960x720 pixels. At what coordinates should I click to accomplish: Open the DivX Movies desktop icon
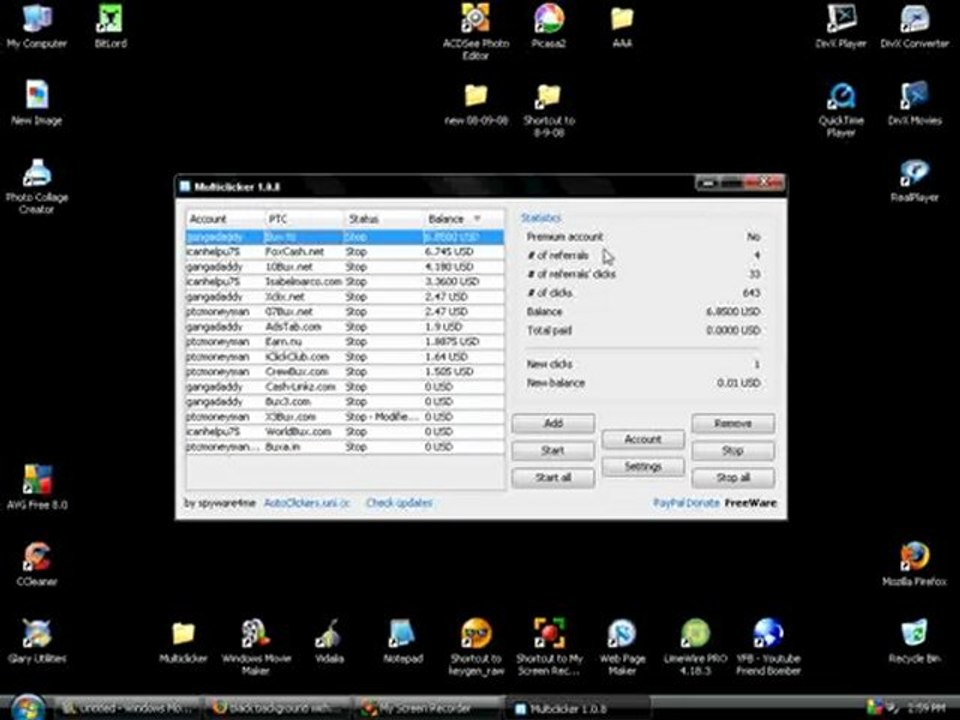coord(915,103)
